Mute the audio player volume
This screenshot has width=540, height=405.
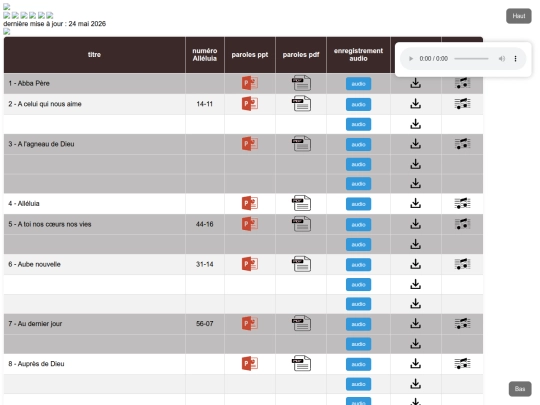click(x=502, y=59)
